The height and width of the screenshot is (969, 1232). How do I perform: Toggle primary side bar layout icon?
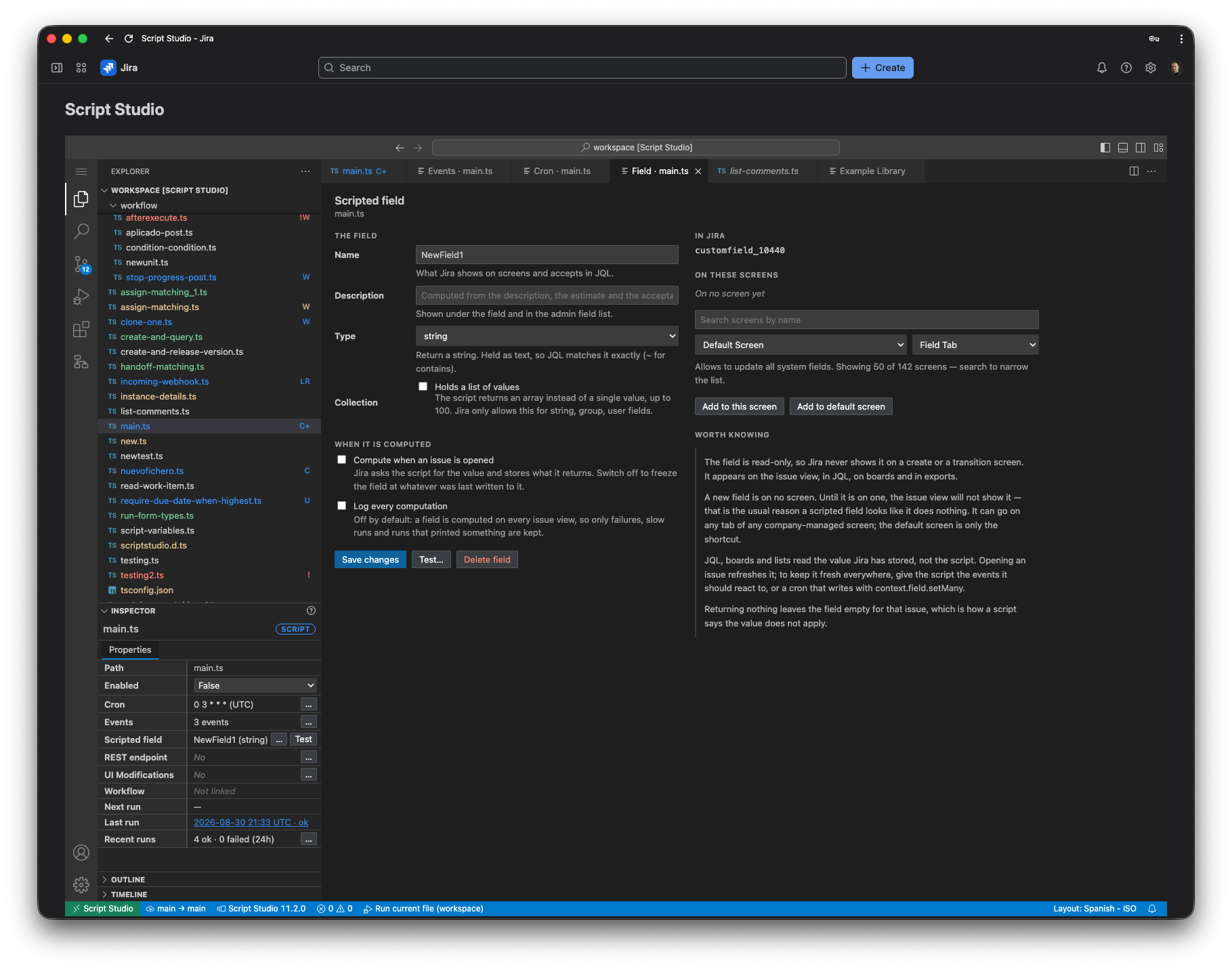pos(1105,148)
